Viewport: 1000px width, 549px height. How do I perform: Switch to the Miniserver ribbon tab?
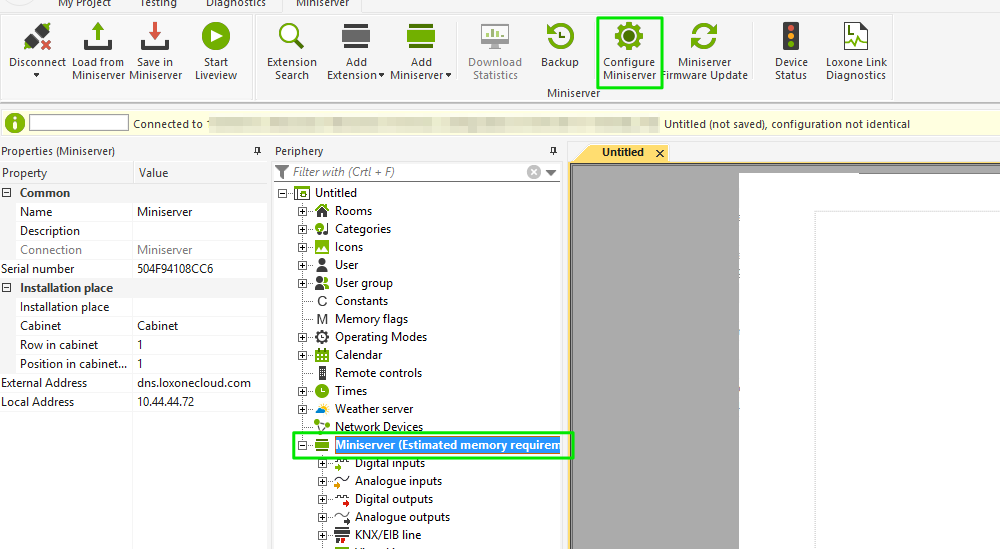coord(322,4)
